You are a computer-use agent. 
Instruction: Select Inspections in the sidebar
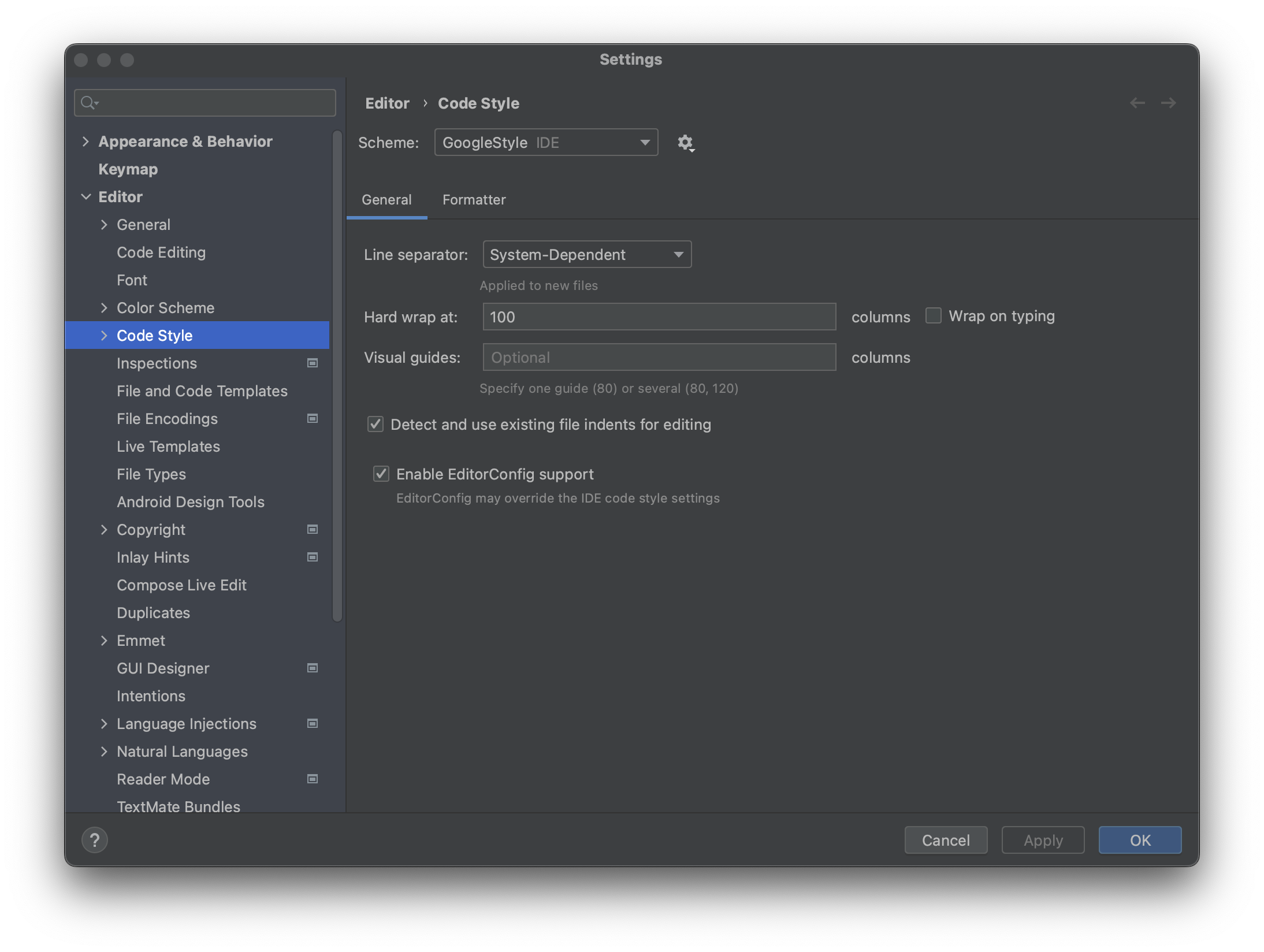157,363
